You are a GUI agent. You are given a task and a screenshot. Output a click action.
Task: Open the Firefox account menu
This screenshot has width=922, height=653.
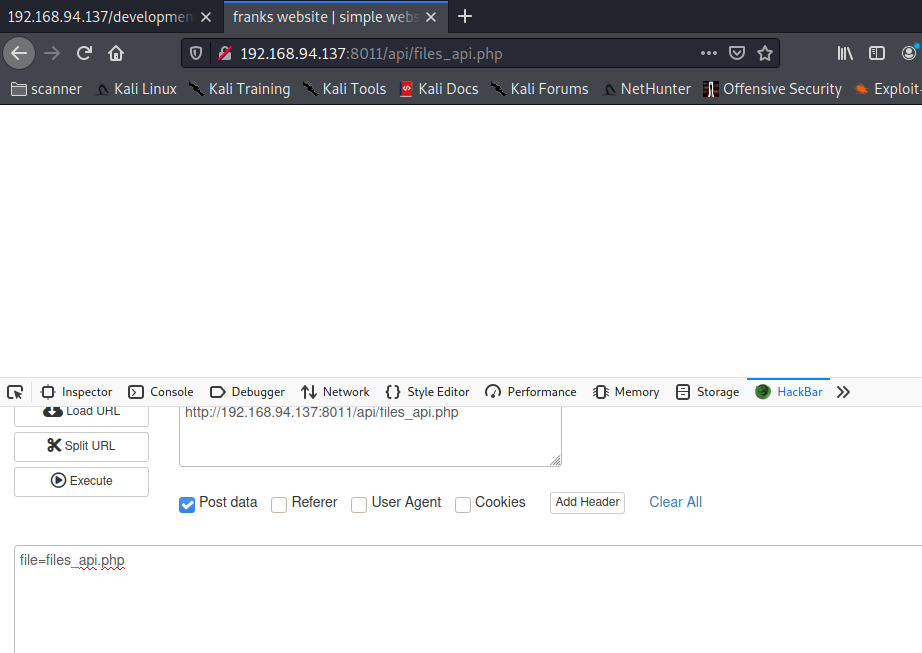click(x=909, y=53)
